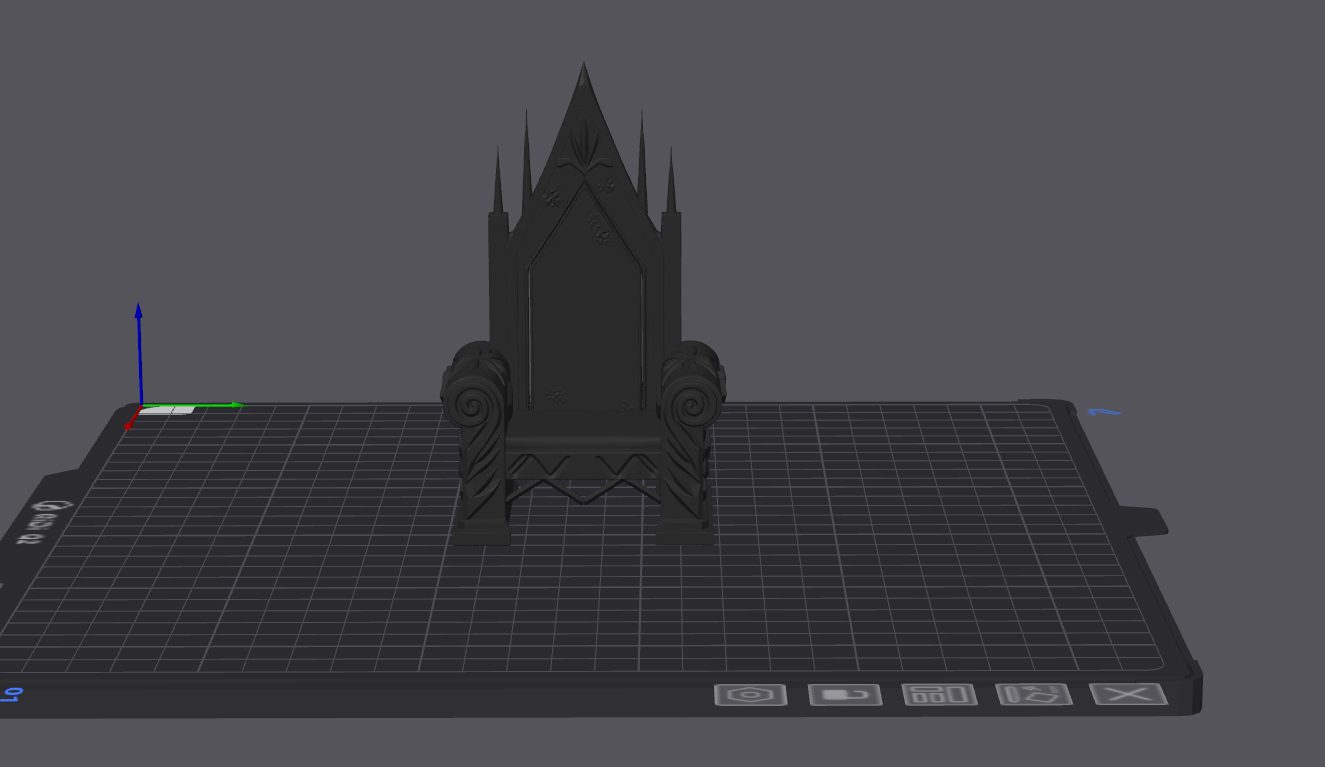
Task: Arrange objects on the plate using the layout icon
Action: tap(939, 694)
